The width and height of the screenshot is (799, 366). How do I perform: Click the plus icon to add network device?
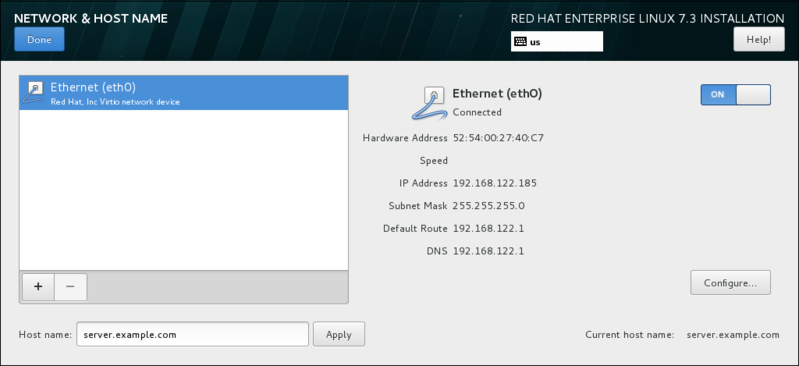(38, 286)
